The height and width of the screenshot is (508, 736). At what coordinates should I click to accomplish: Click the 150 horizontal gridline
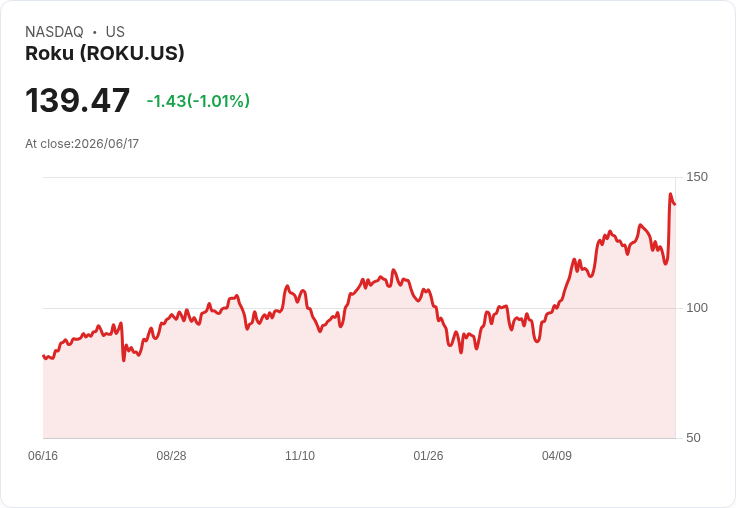tap(359, 177)
